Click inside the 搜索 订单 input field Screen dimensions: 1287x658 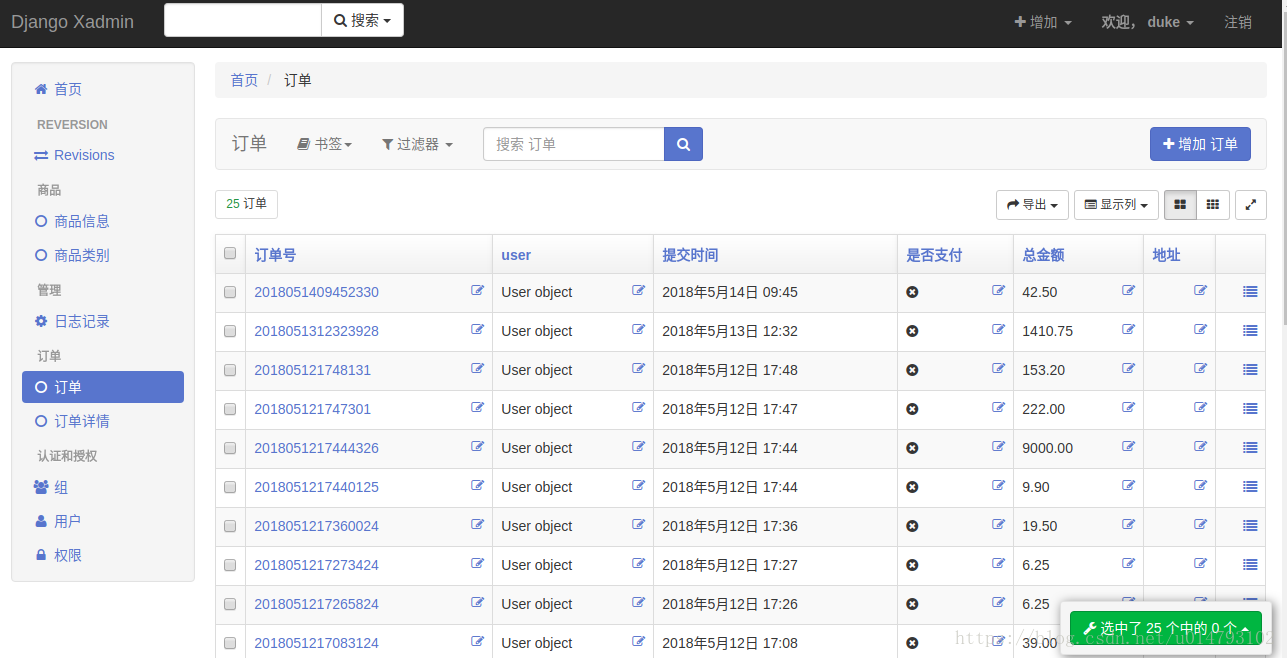pyautogui.click(x=572, y=144)
